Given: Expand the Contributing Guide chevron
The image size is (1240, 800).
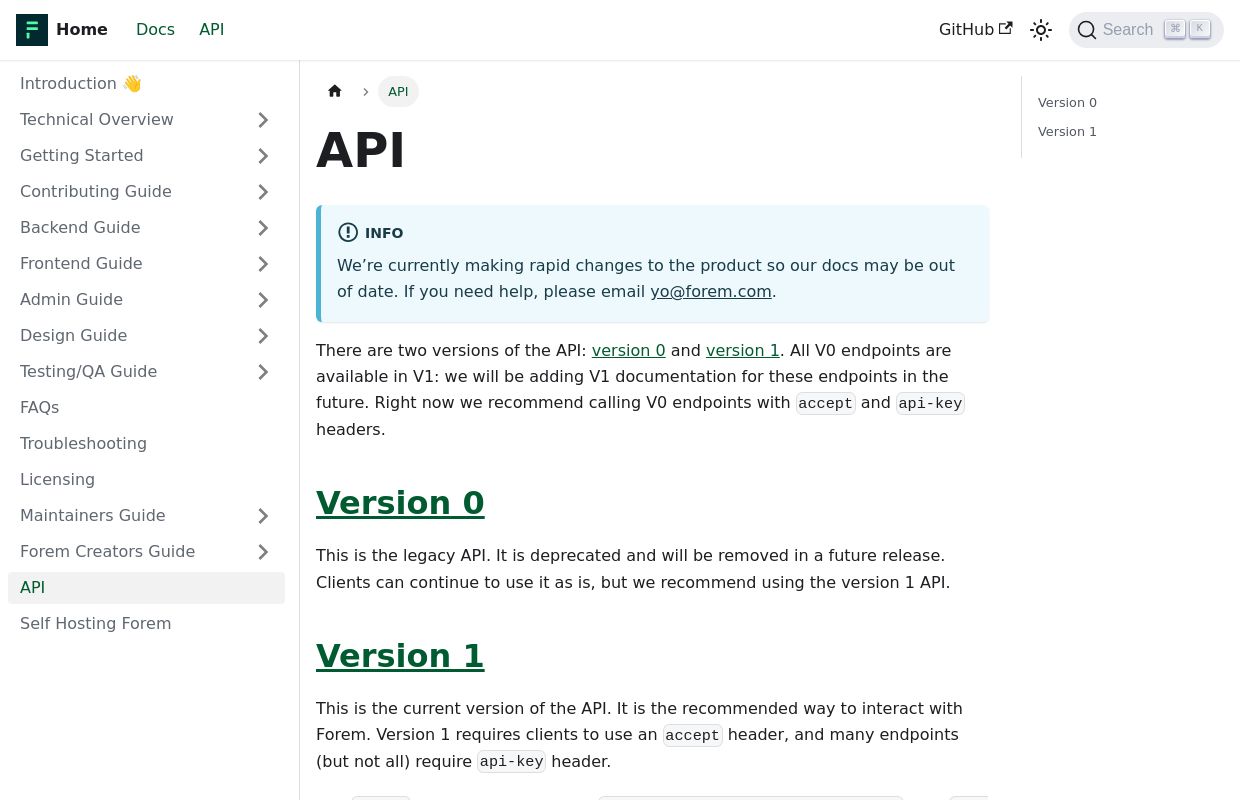Looking at the screenshot, I should [263, 192].
